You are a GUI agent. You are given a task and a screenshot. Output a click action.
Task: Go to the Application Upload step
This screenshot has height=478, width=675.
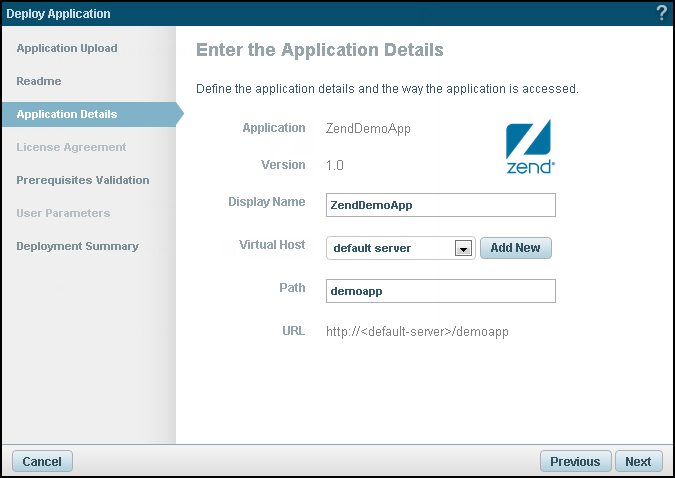pyautogui.click(x=67, y=48)
